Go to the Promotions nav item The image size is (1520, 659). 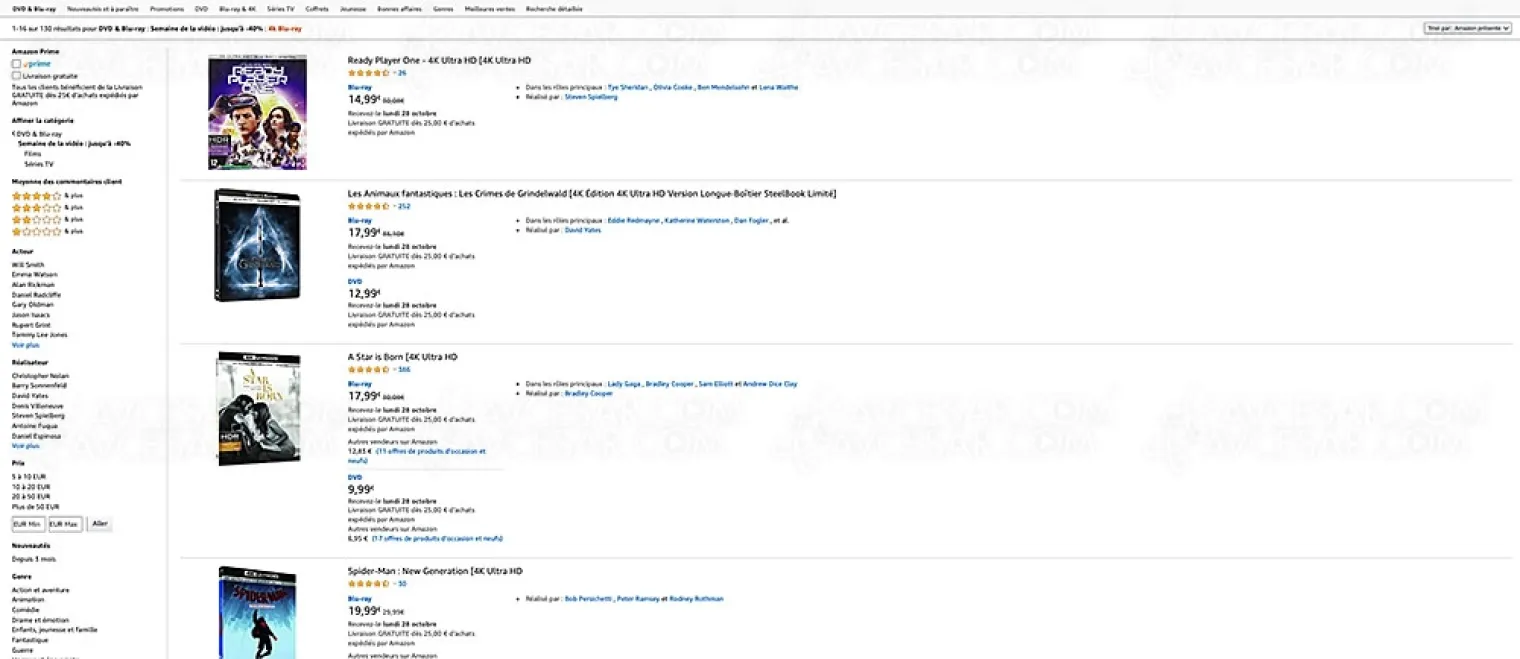pyautogui.click(x=167, y=8)
